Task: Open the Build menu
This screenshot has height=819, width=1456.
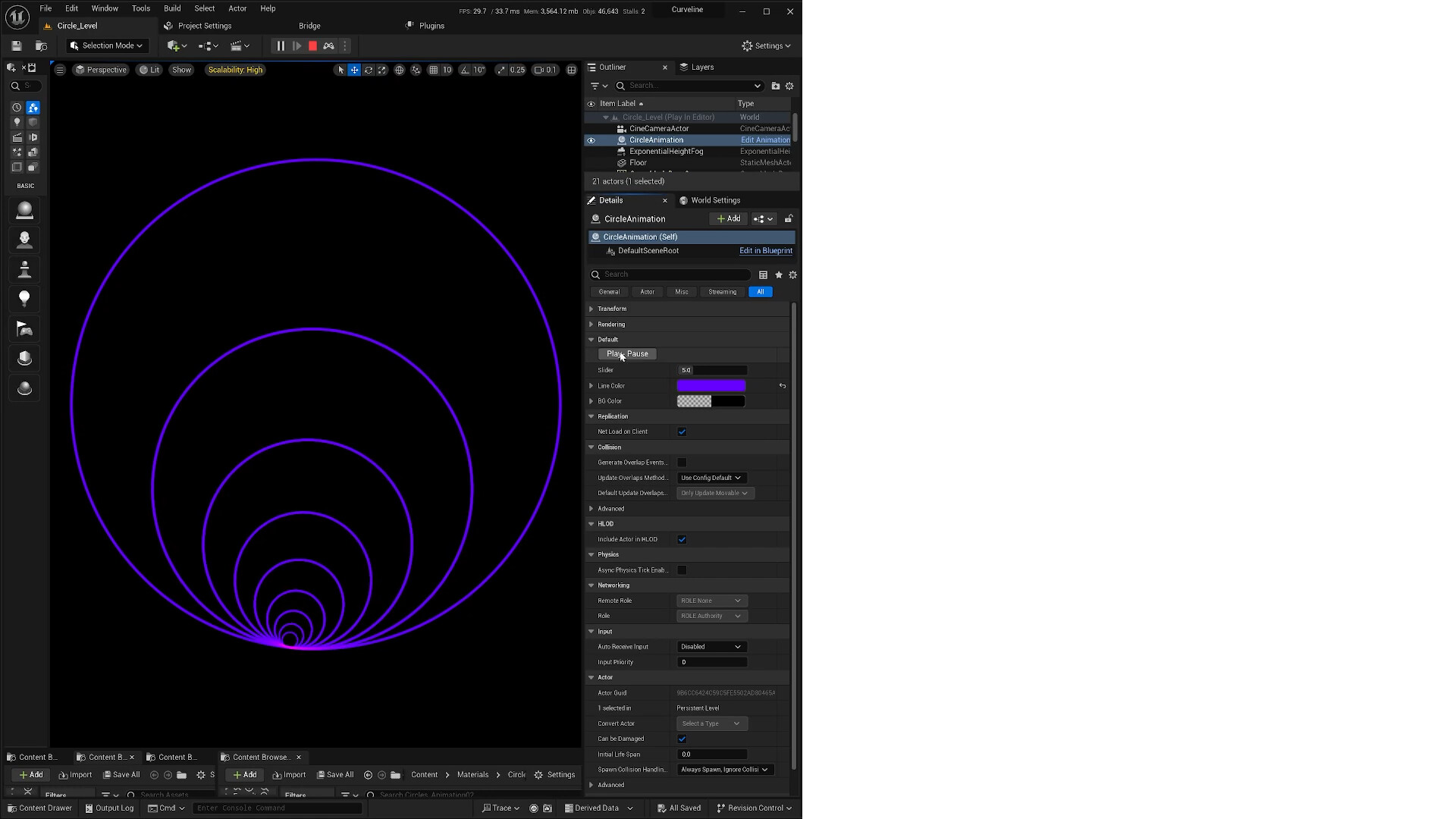Action: [172, 8]
